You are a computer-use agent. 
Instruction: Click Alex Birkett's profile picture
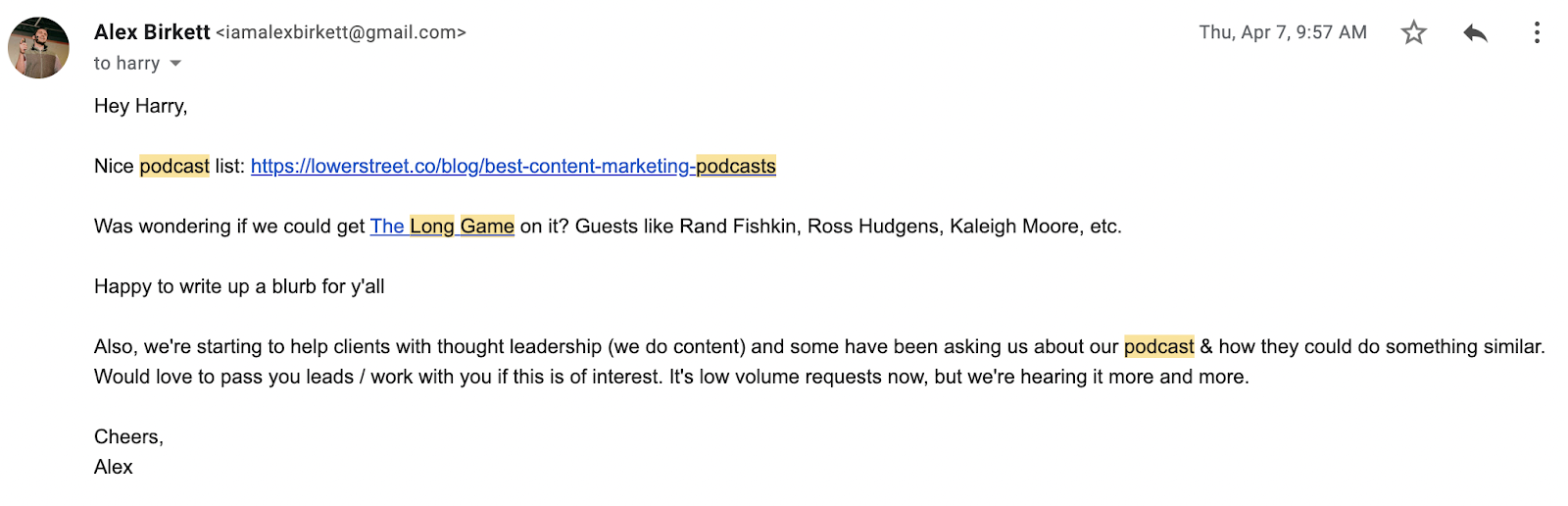[39, 47]
